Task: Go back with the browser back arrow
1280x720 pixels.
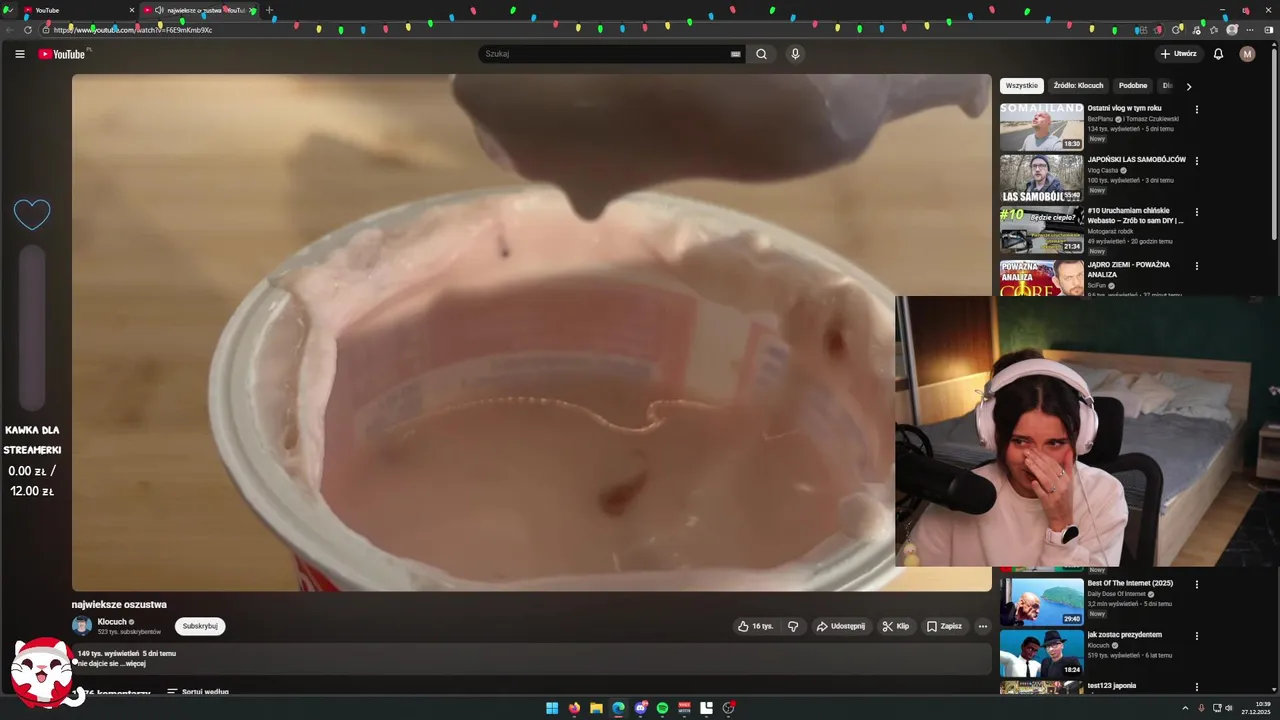Action: click(x=10, y=30)
